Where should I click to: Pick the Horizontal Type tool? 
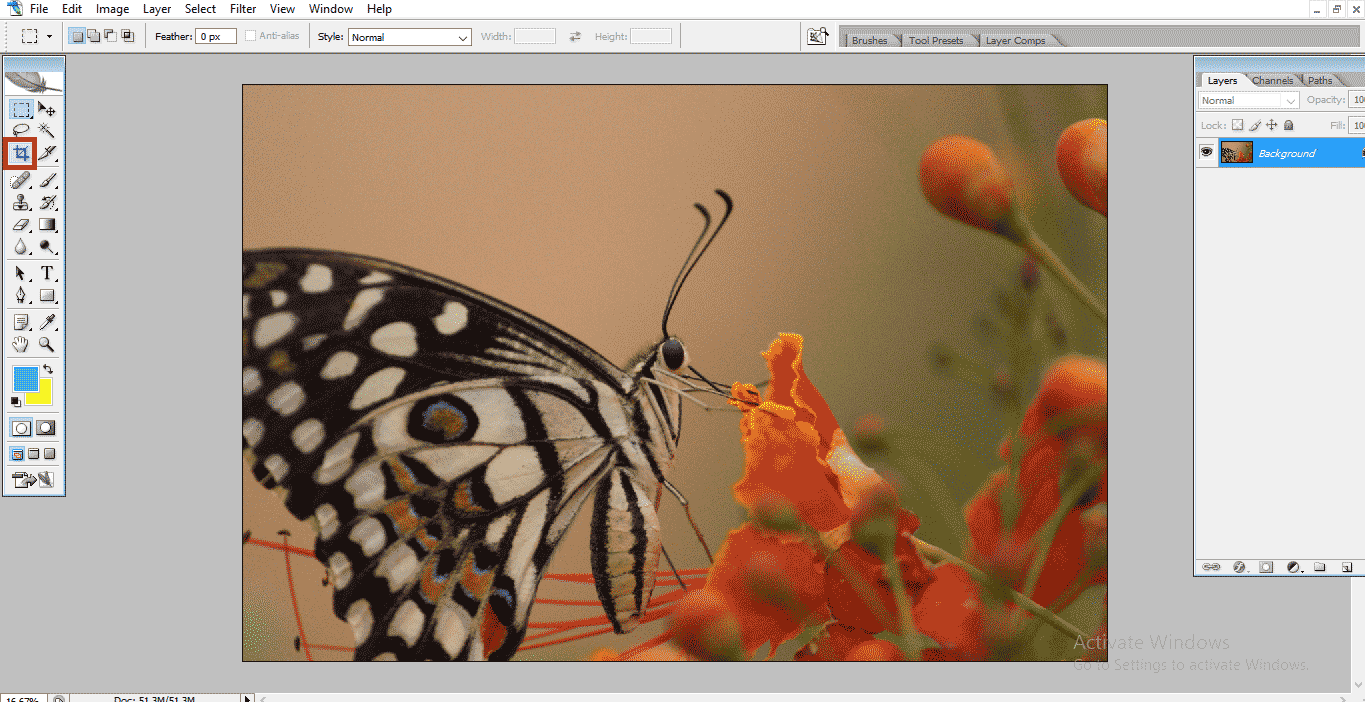click(x=47, y=272)
